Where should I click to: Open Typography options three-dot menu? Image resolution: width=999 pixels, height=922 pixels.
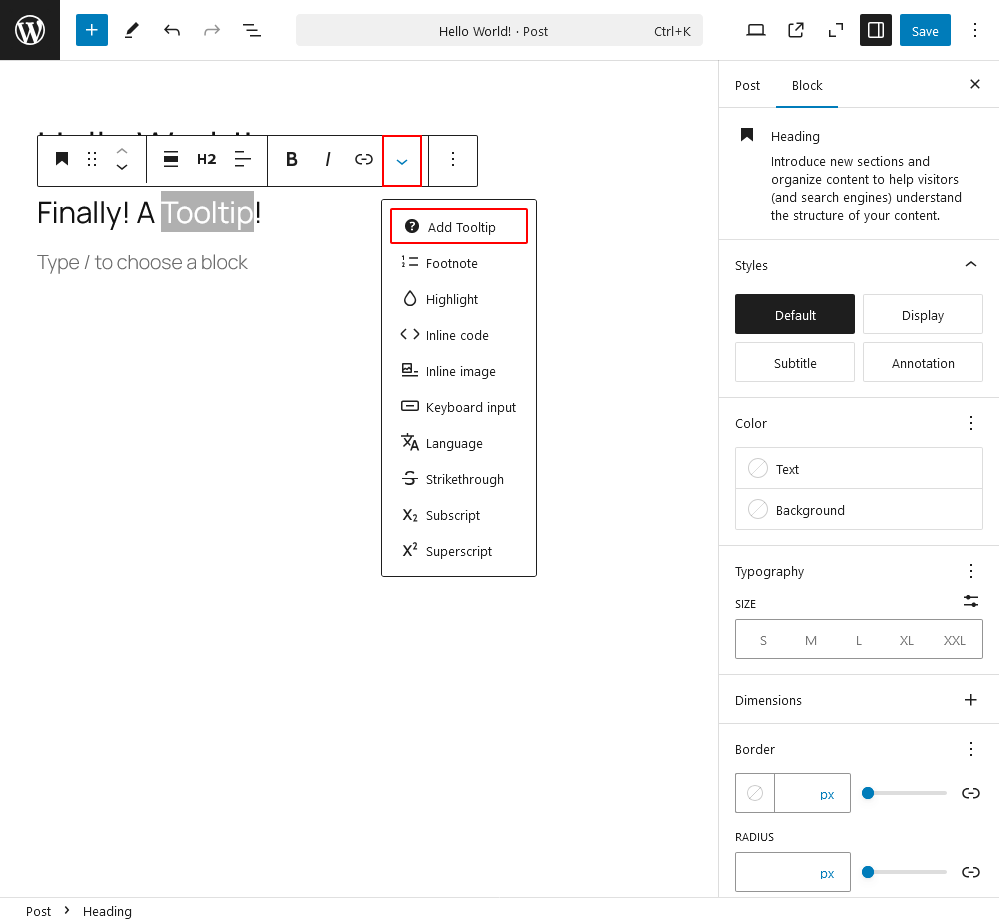click(970, 571)
